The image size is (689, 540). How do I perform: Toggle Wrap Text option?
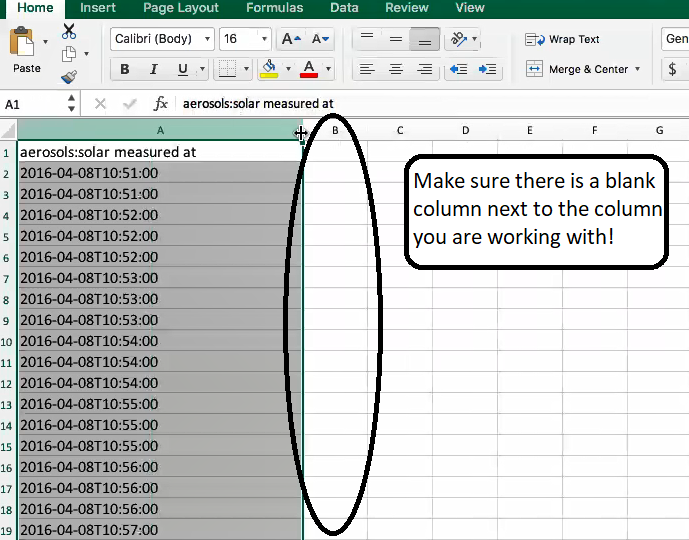[x=563, y=40]
